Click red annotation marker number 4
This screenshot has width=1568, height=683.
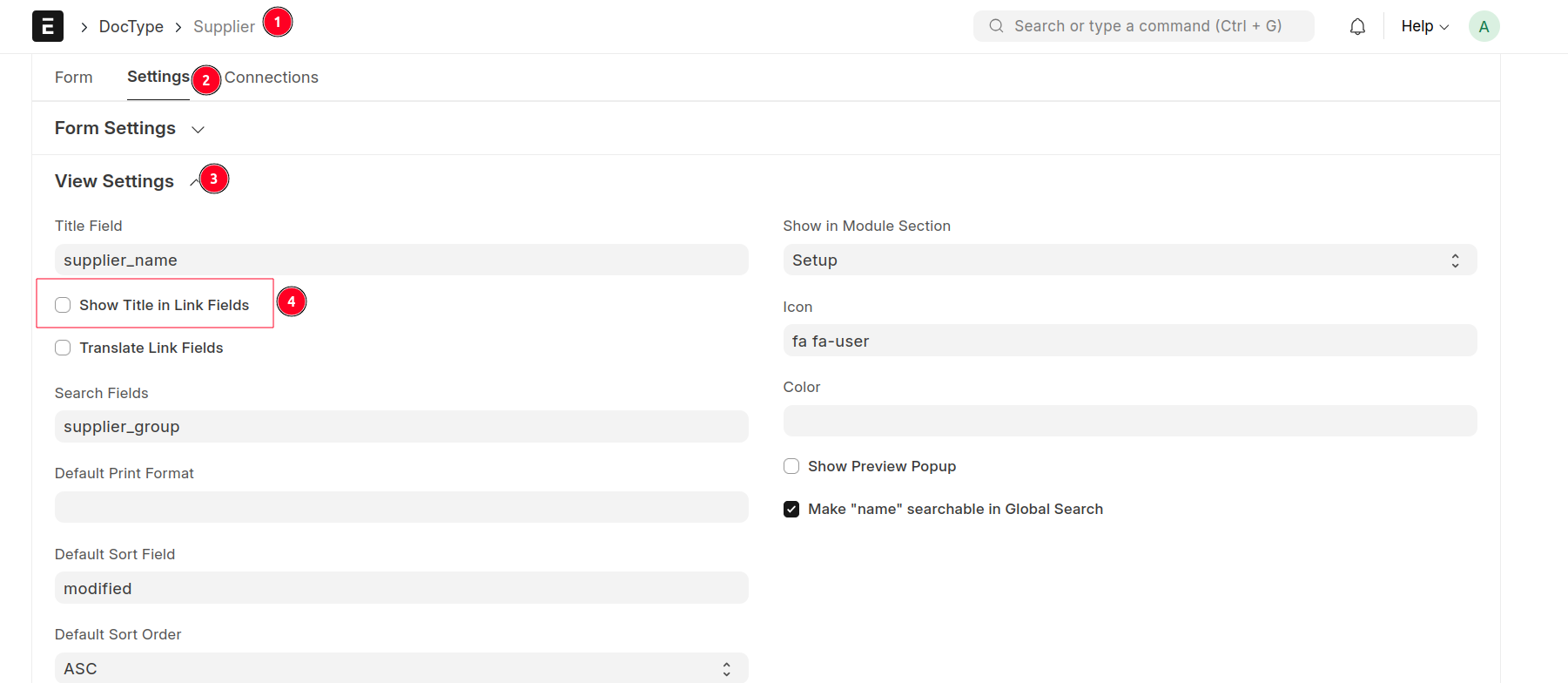click(292, 301)
